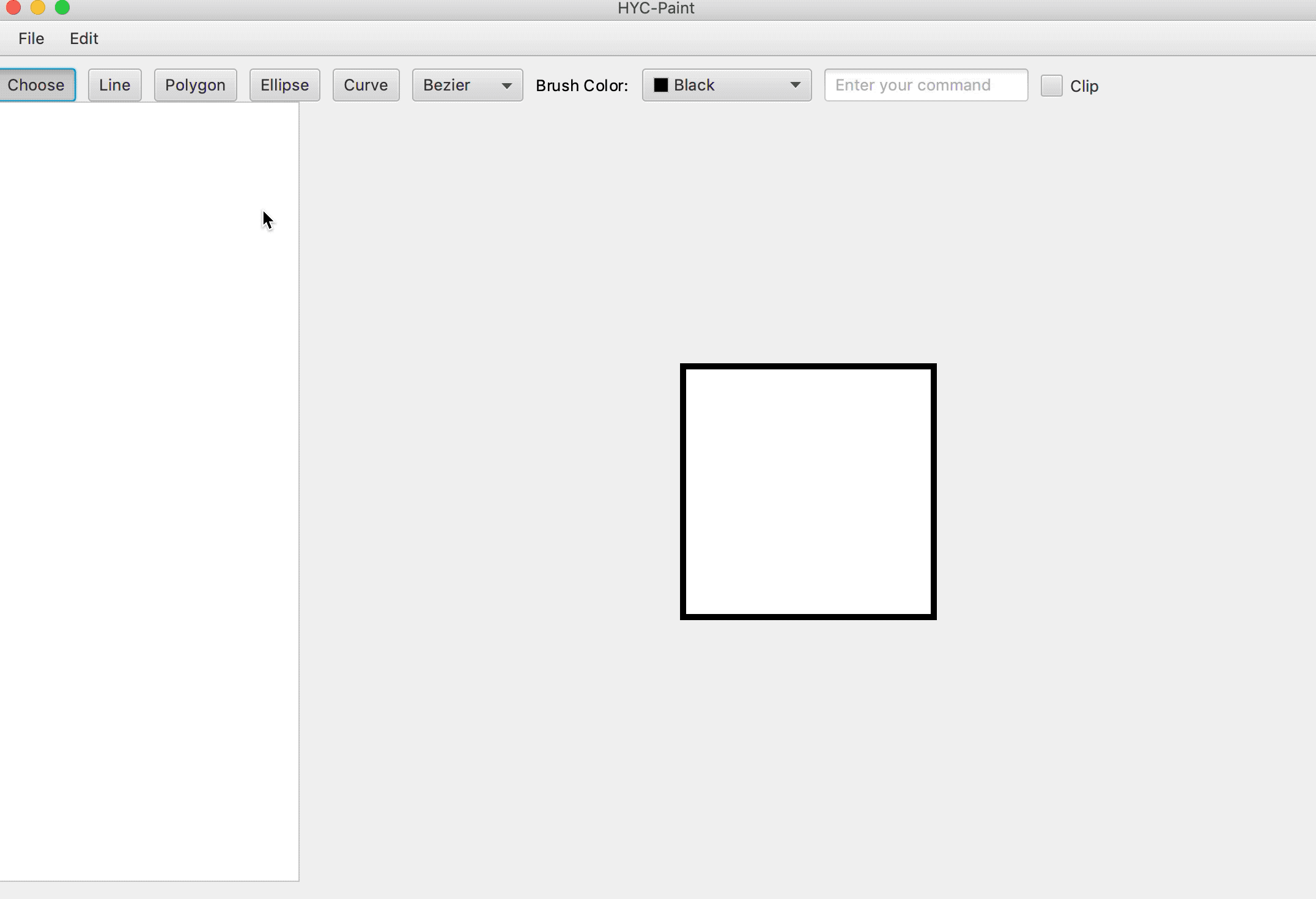Open the Black brush color dropdown
This screenshot has width=1316, height=899.
(x=715, y=85)
